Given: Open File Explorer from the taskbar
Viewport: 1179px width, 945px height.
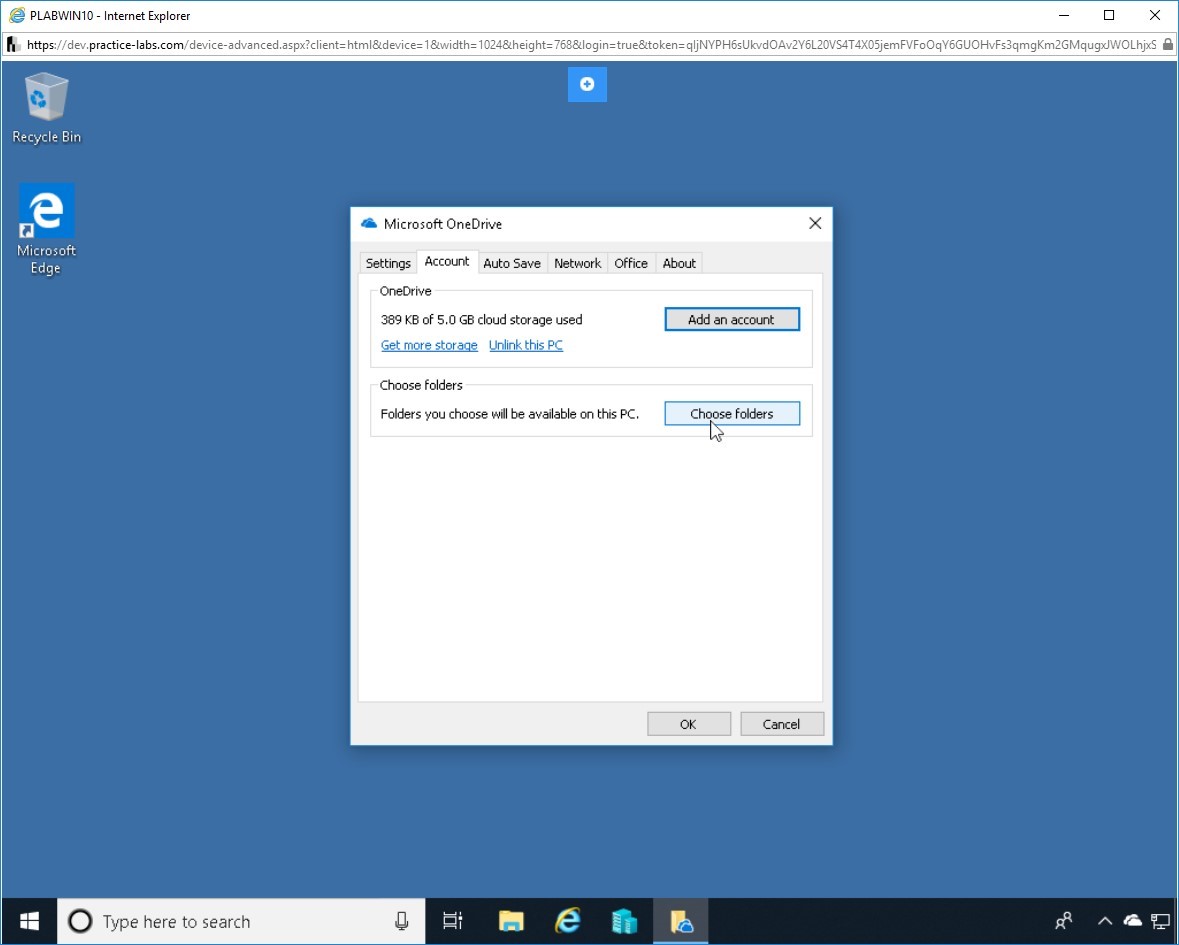Looking at the screenshot, I should click(511, 921).
